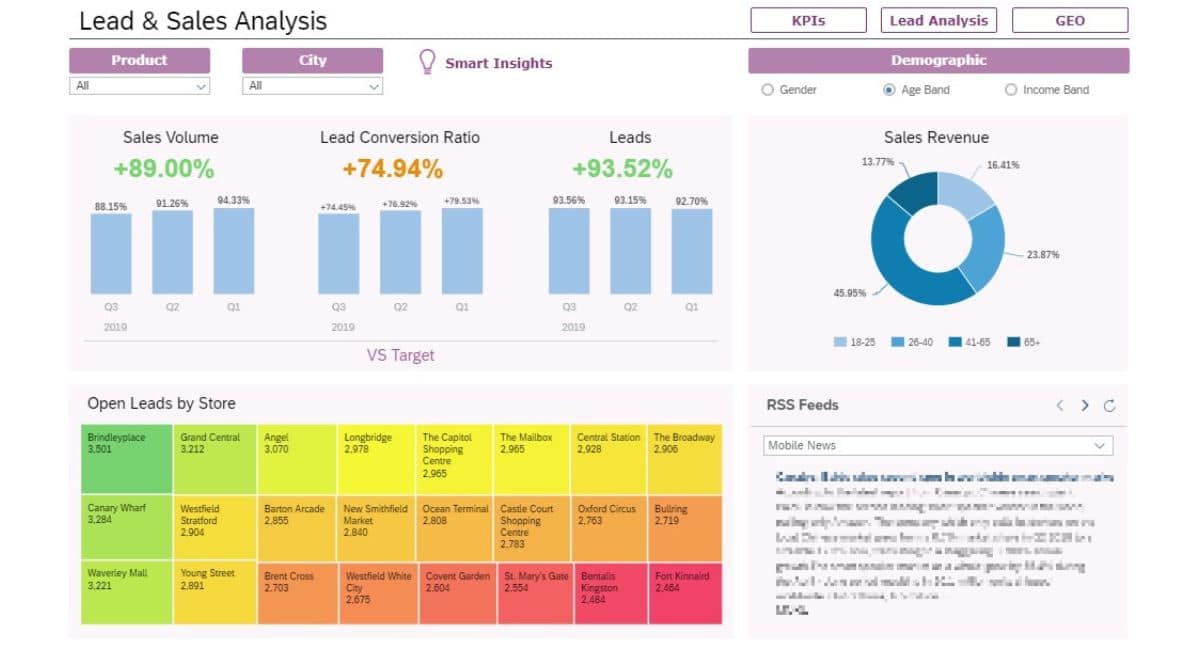Open the Product filter dropdown
Image resolution: width=1200 pixels, height=650 pixels.
click(140, 86)
